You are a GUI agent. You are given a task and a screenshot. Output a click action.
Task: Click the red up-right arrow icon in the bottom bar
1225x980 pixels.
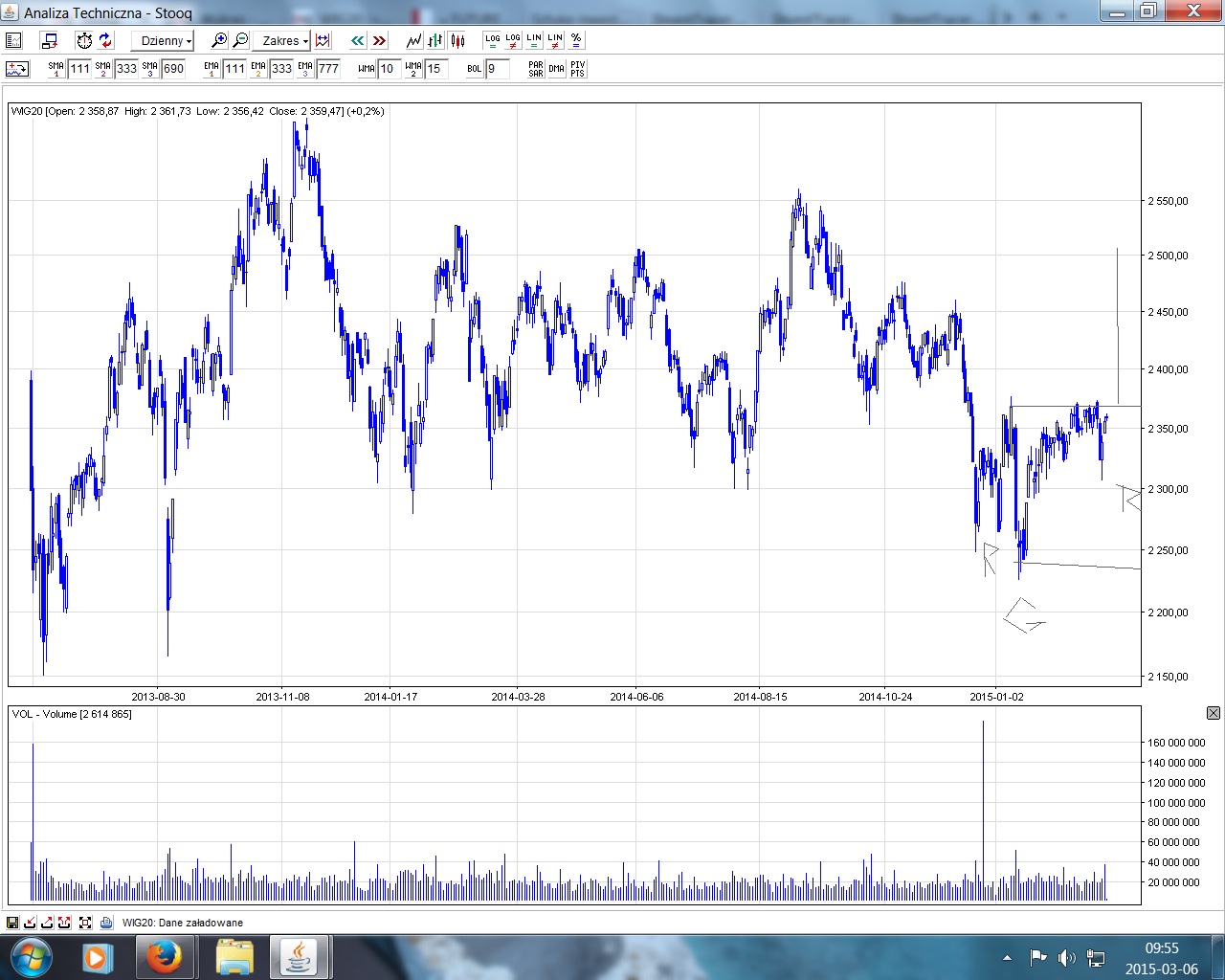pos(47,923)
